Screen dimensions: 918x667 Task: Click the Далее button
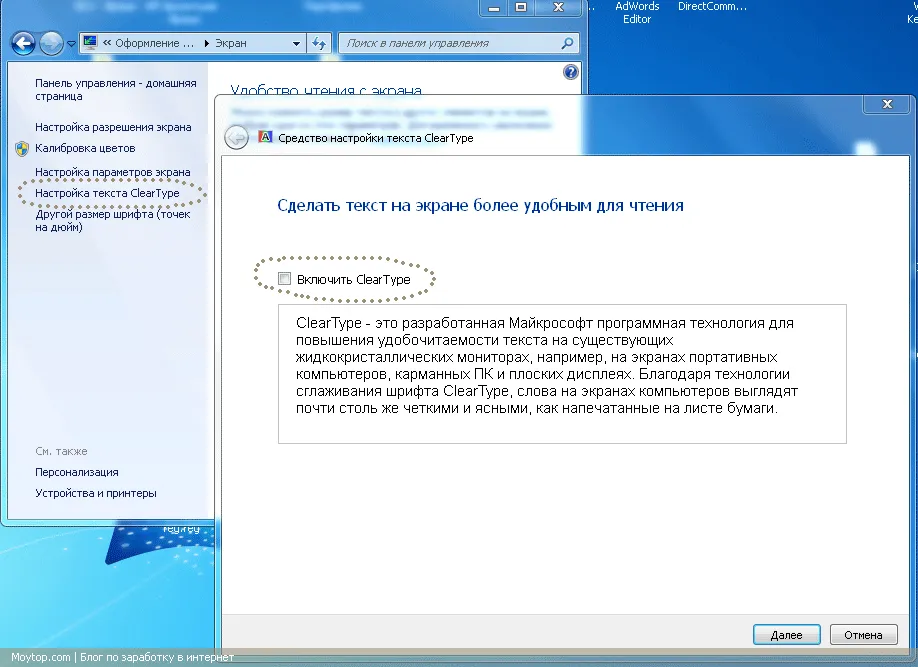coord(786,635)
